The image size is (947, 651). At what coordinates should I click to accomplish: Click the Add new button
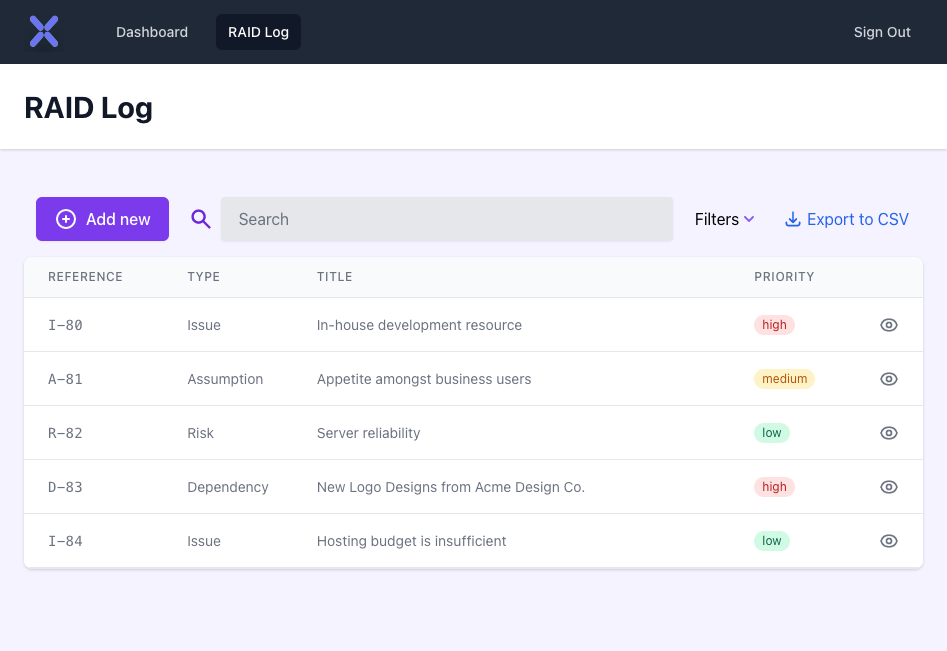tap(102, 219)
